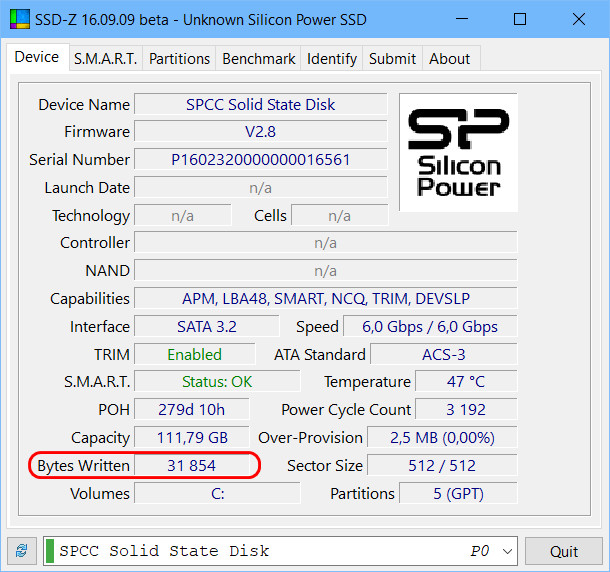Click the S.M.A.R.T. Status: OK field
The width and height of the screenshot is (610, 572).
click(216, 382)
